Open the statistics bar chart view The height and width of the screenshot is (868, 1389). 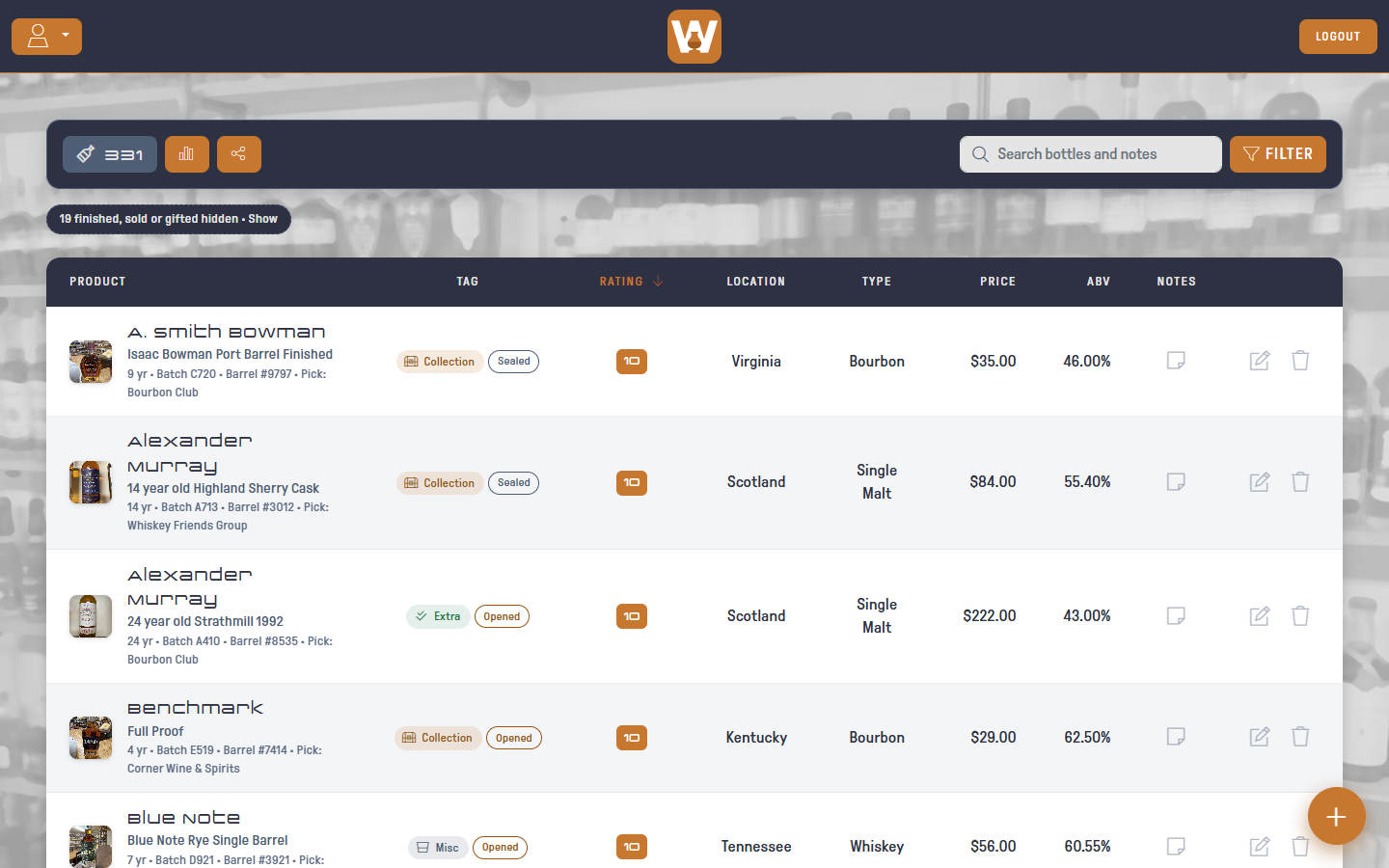(187, 154)
